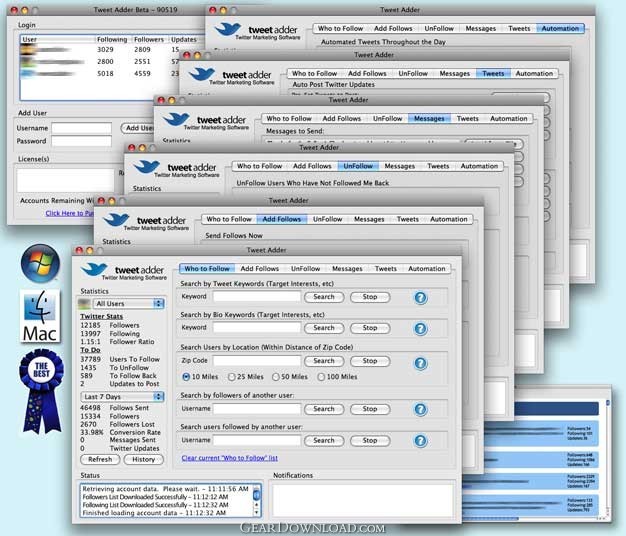
Task: Click help icon for users followed by another
Action: [421, 440]
